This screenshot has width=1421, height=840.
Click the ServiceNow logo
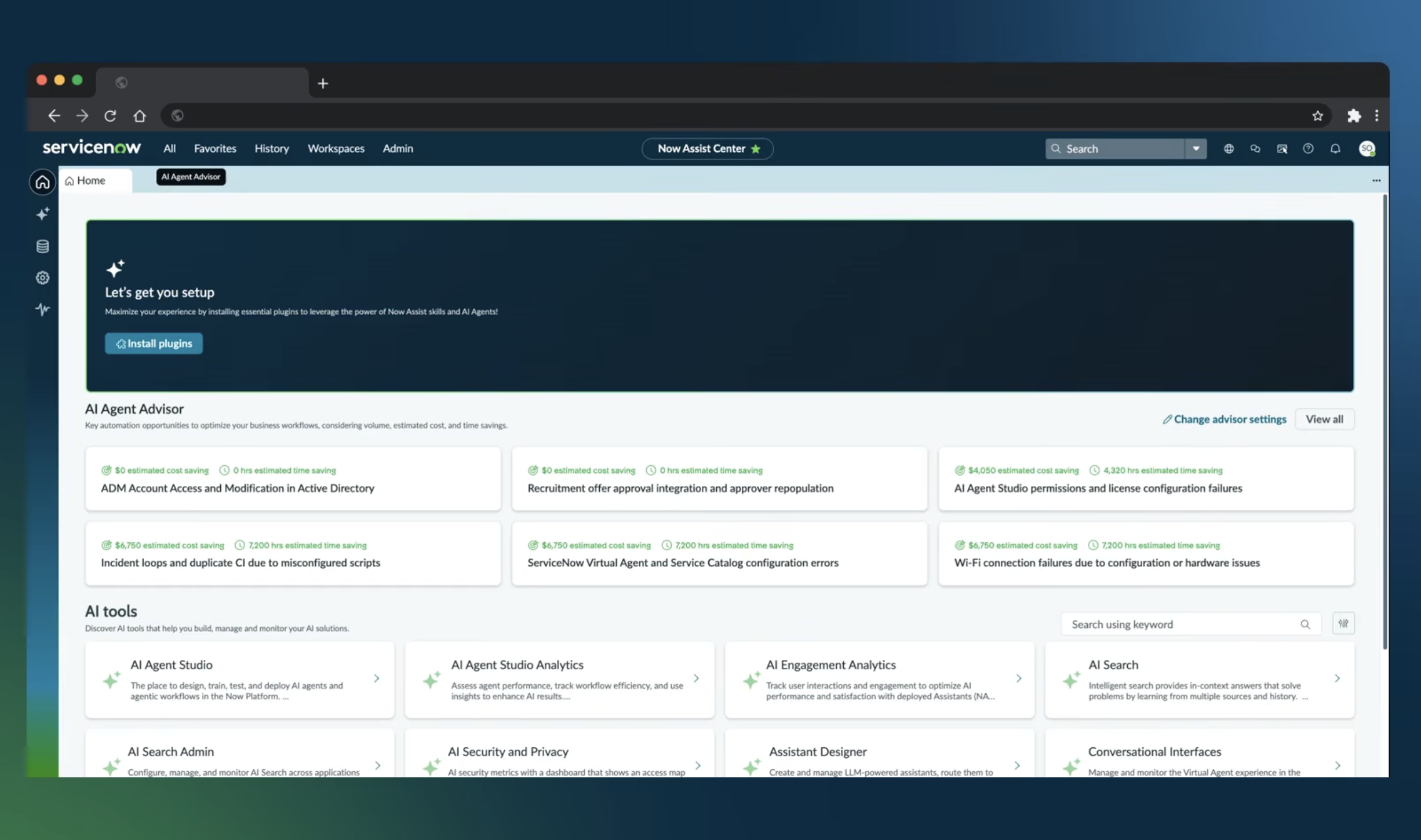(92, 148)
